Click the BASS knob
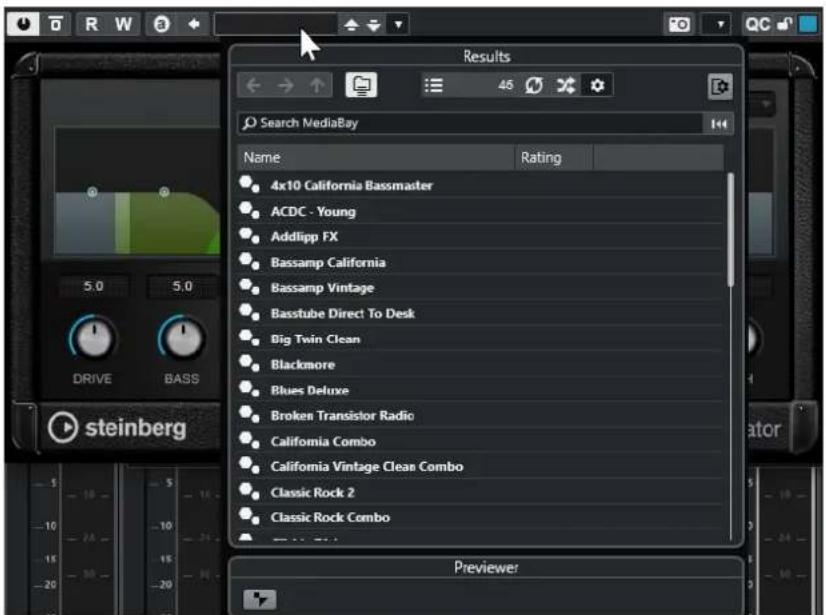Screen dimensions: 826x615 (182, 338)
